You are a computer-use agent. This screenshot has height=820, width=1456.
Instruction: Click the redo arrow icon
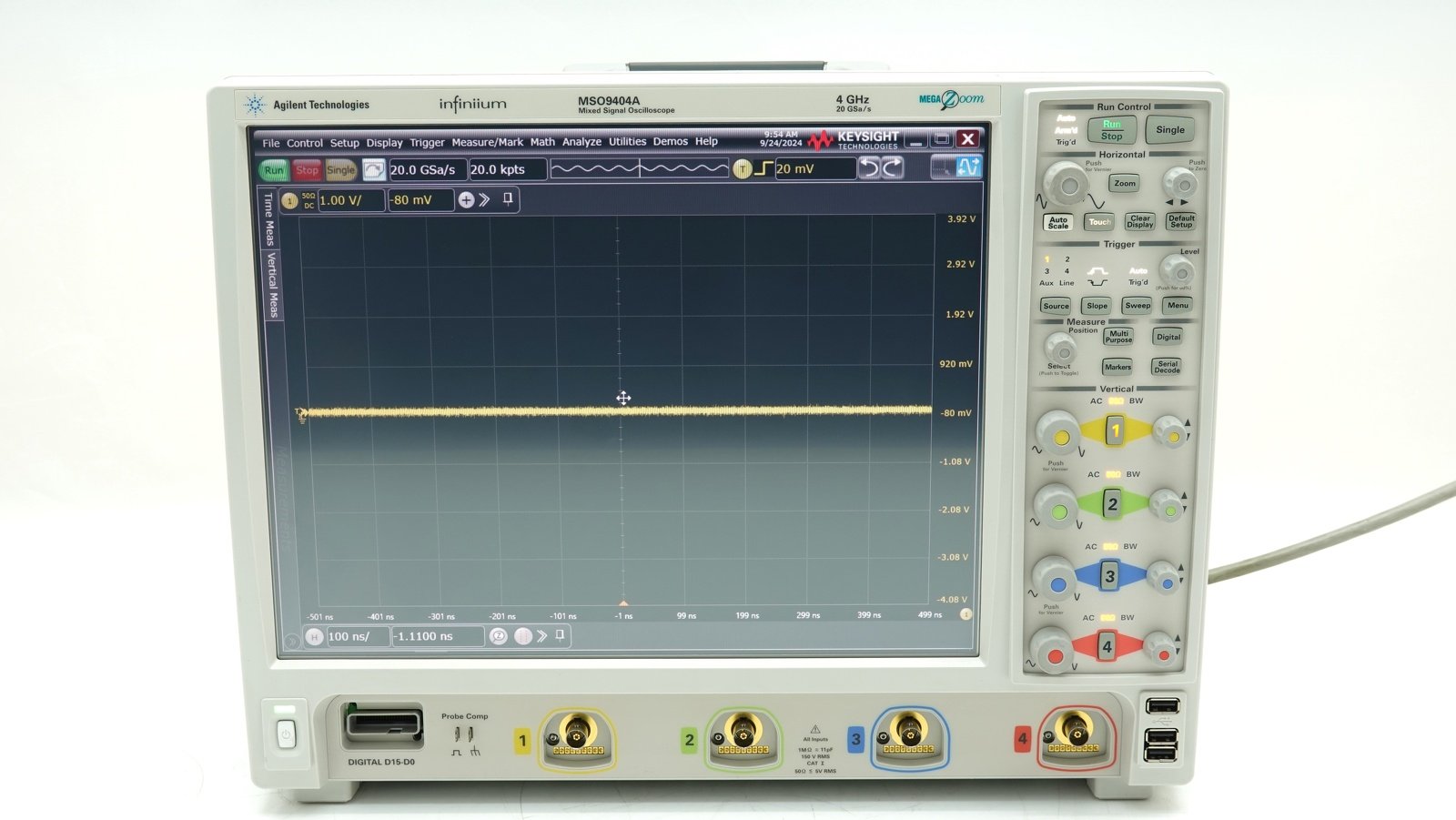tap(893, 167)
